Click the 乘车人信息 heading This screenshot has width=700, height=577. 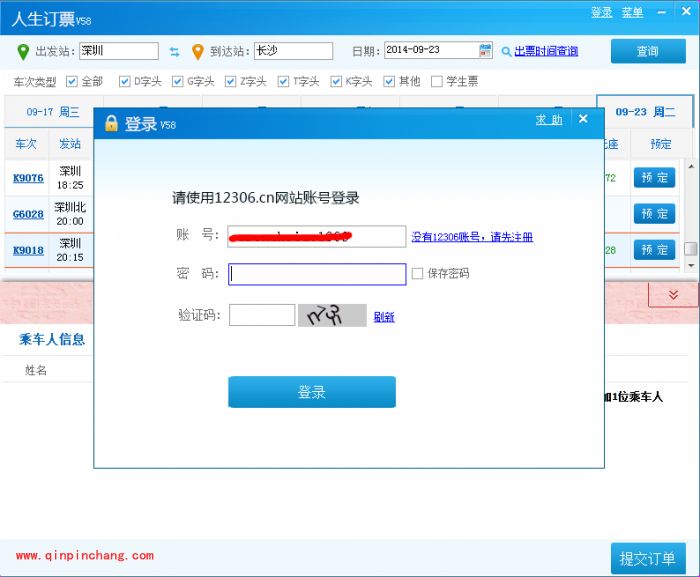coord(52,339)
